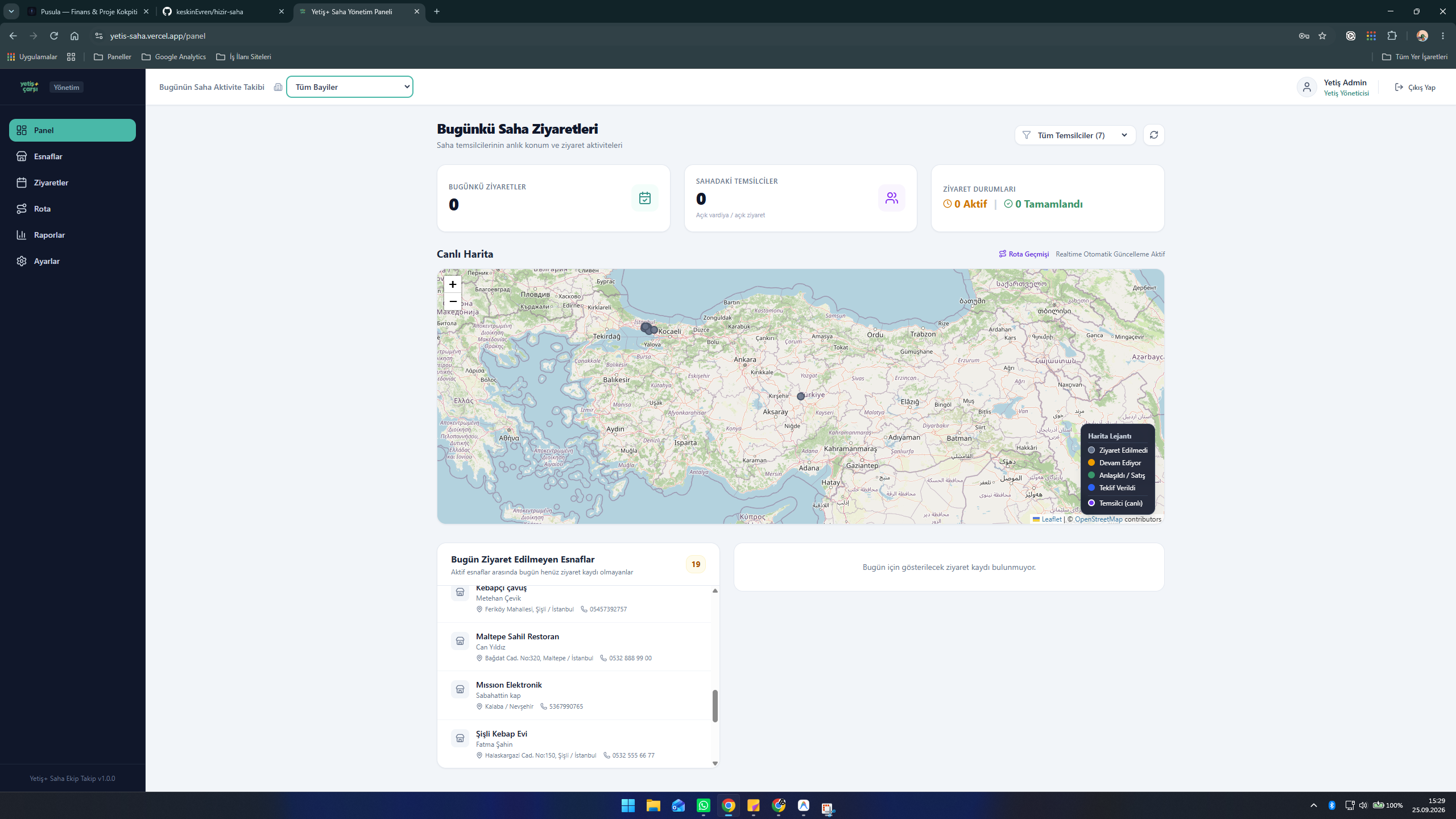Viewport: 1456px width, 819px height.
Task: Open the Panel sidebar item
Action: pyautogui.click(x=72, y=130)
